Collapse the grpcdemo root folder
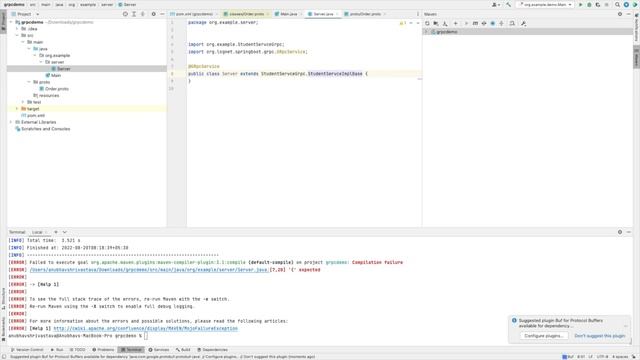The height and width of the screenshot is (360, 640). point(11,22)
